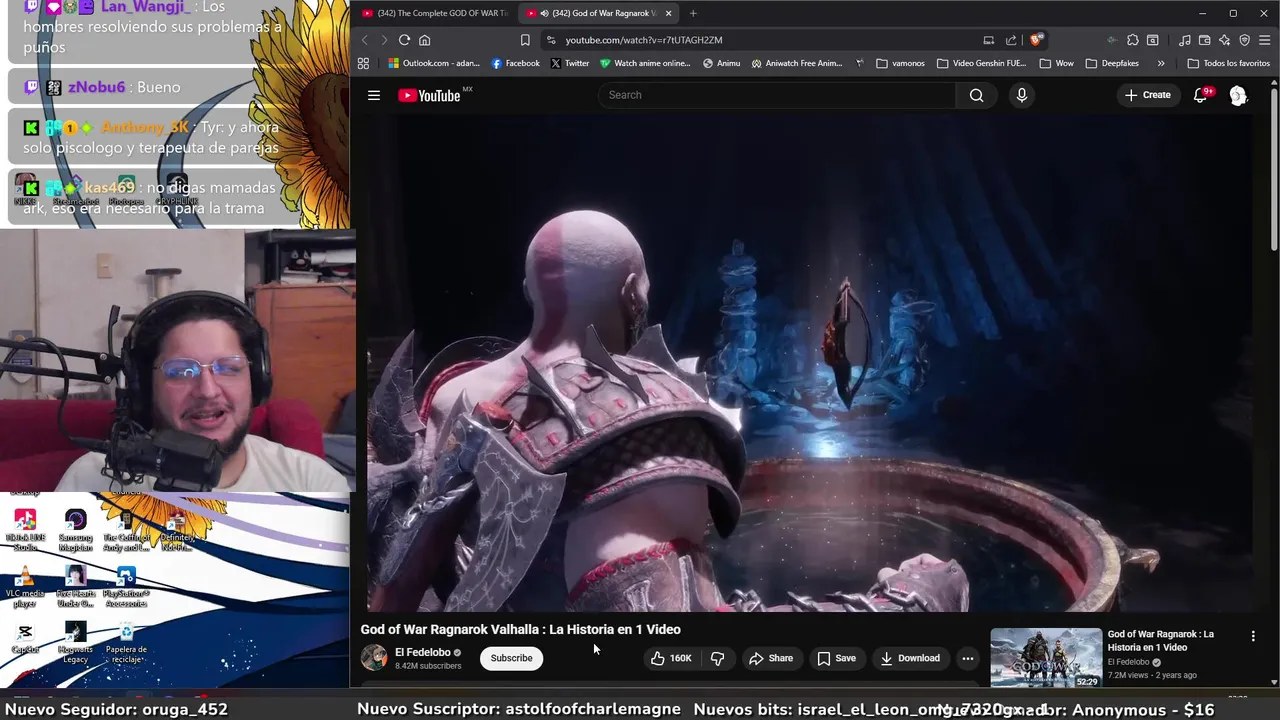Open the Wow bookmarks folder
Image resolution: width=1280 pixels, height=720 pixels.
point(1056,63)
